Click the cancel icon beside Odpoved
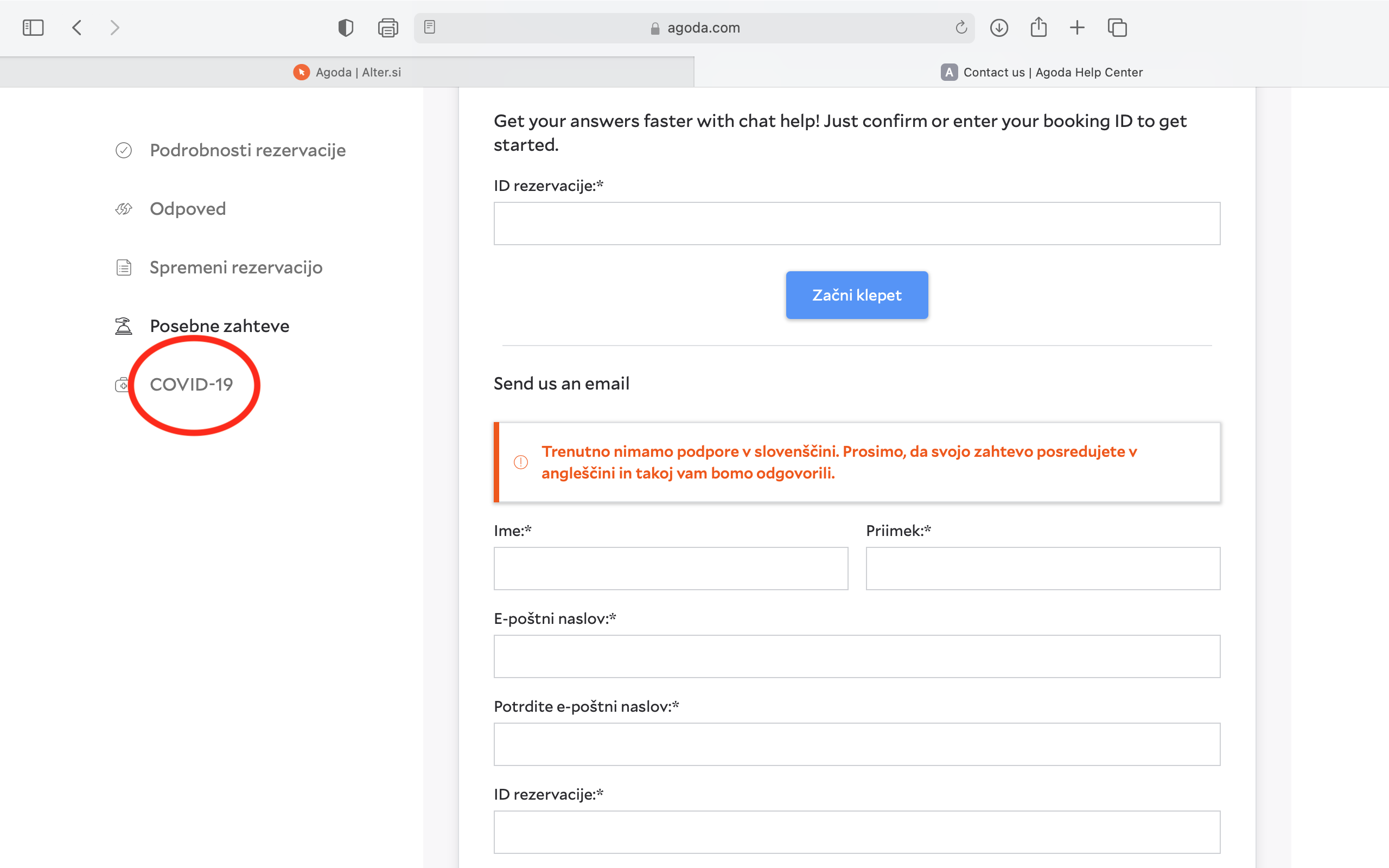This screenshot has width=1389, height=868. pyautogui.click(x=123, y=209)
